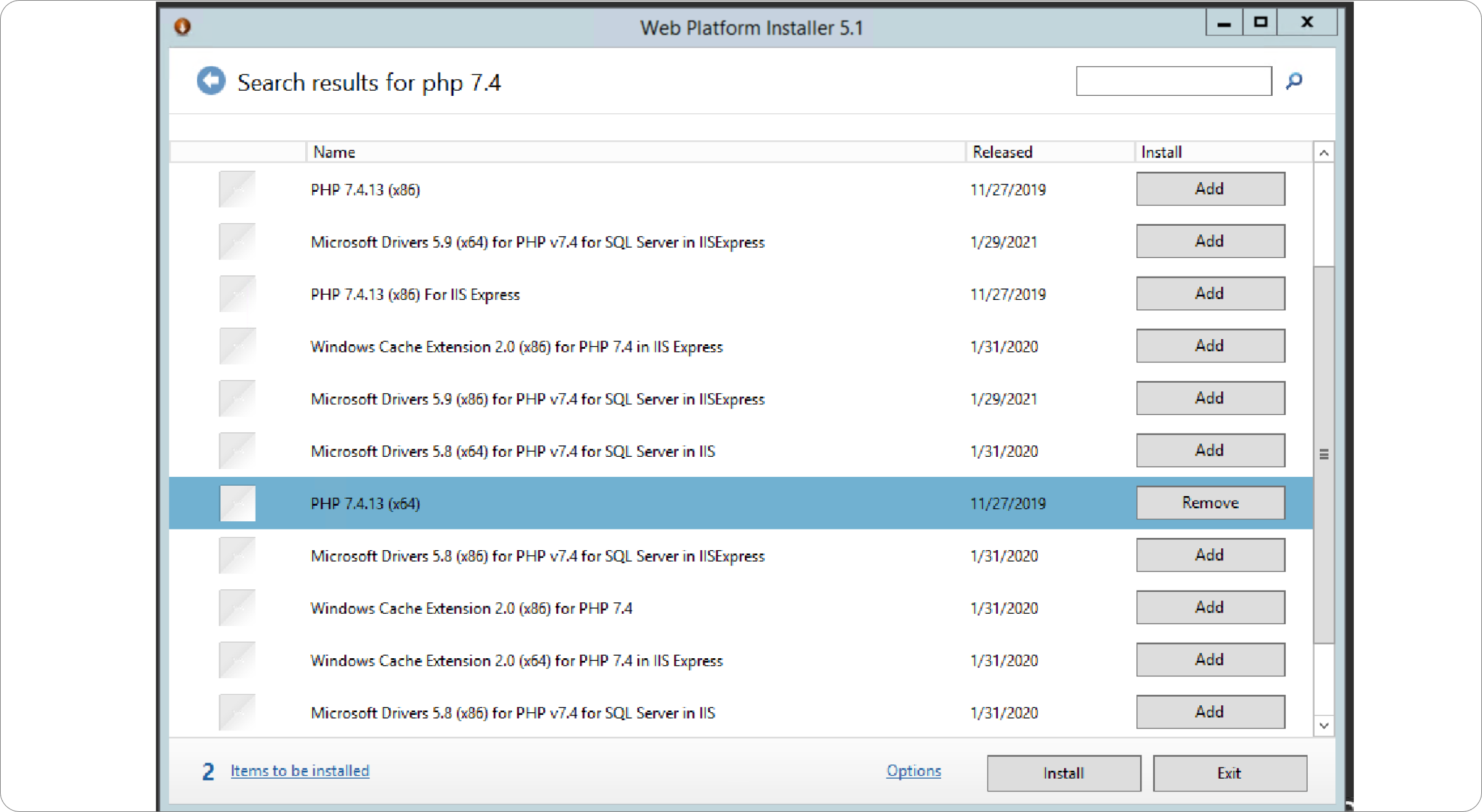Click the search magnifier icon
The image size is (1482, 812).
tap(1294, 81)
